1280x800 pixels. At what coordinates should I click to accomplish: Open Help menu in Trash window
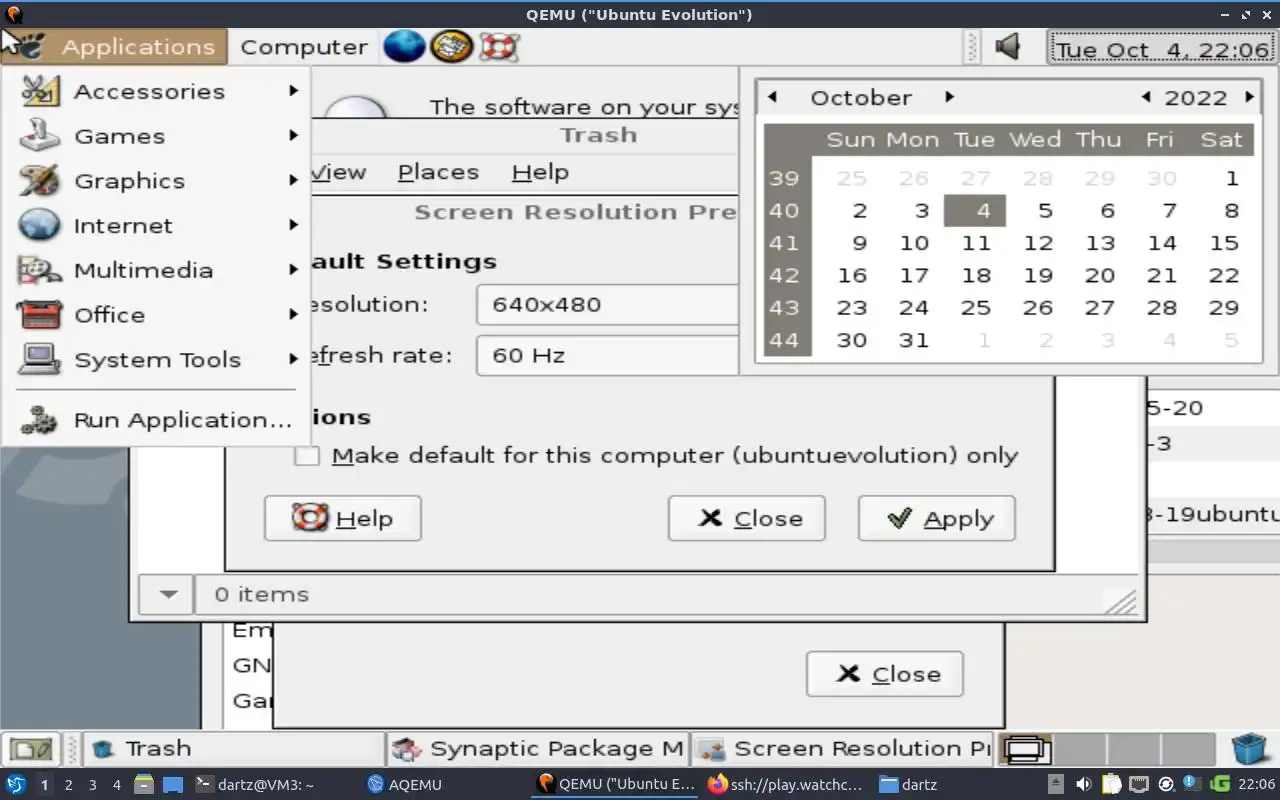coord(540,172)
